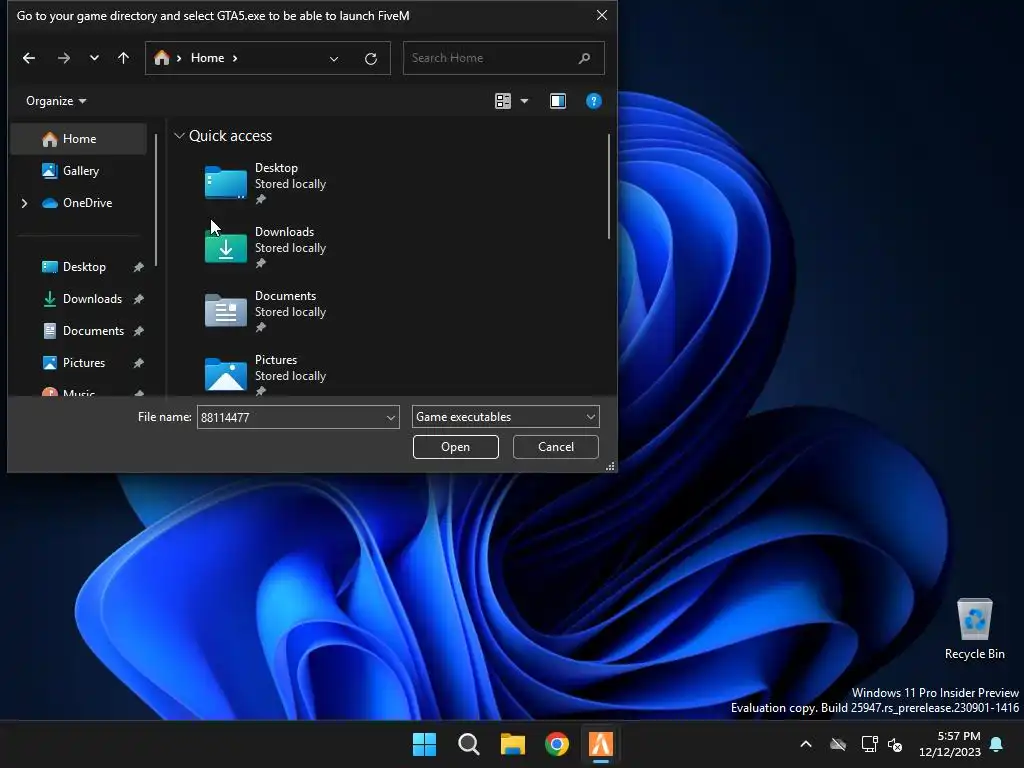The height and width of the screenshot is (768, 1024).
Task: Open recent locations chevron beside the forward arrow
Action: pos(94,58)
